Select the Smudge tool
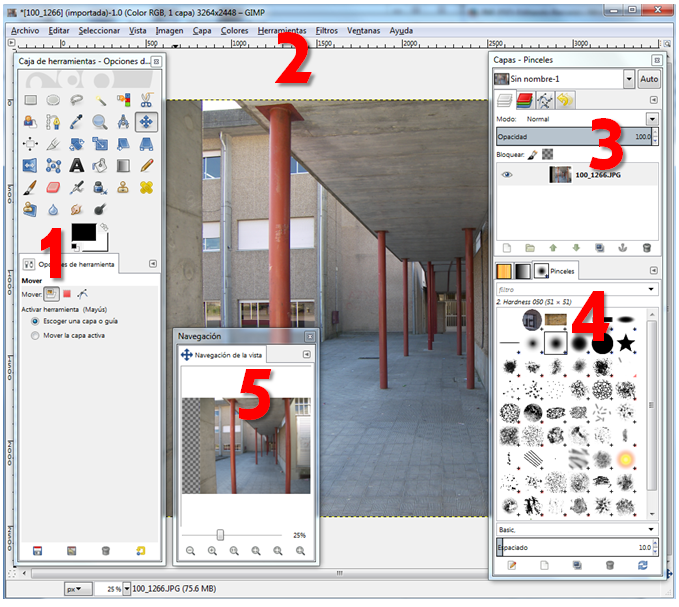The height and width of the screenshot is (607, 679). [x=77, y=210]
